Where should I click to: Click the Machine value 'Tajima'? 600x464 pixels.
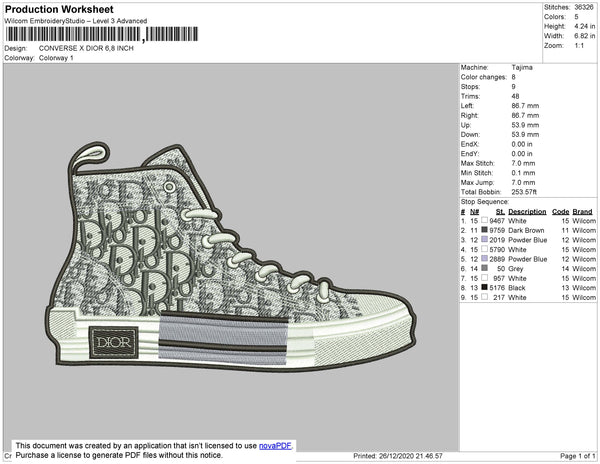pyautogui.click(x=522, y=67)
